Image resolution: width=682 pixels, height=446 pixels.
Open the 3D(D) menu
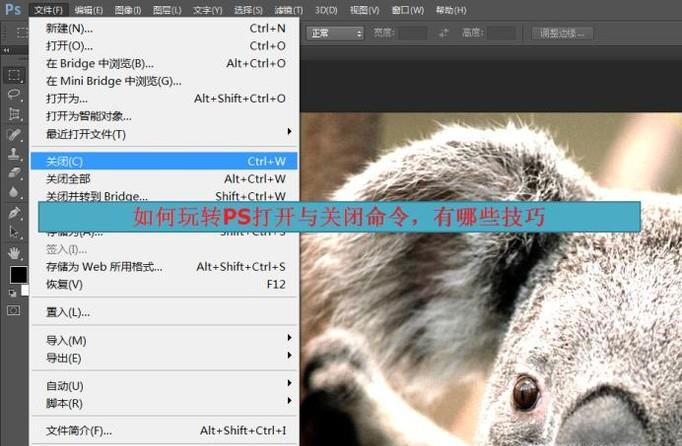(326, 10)
